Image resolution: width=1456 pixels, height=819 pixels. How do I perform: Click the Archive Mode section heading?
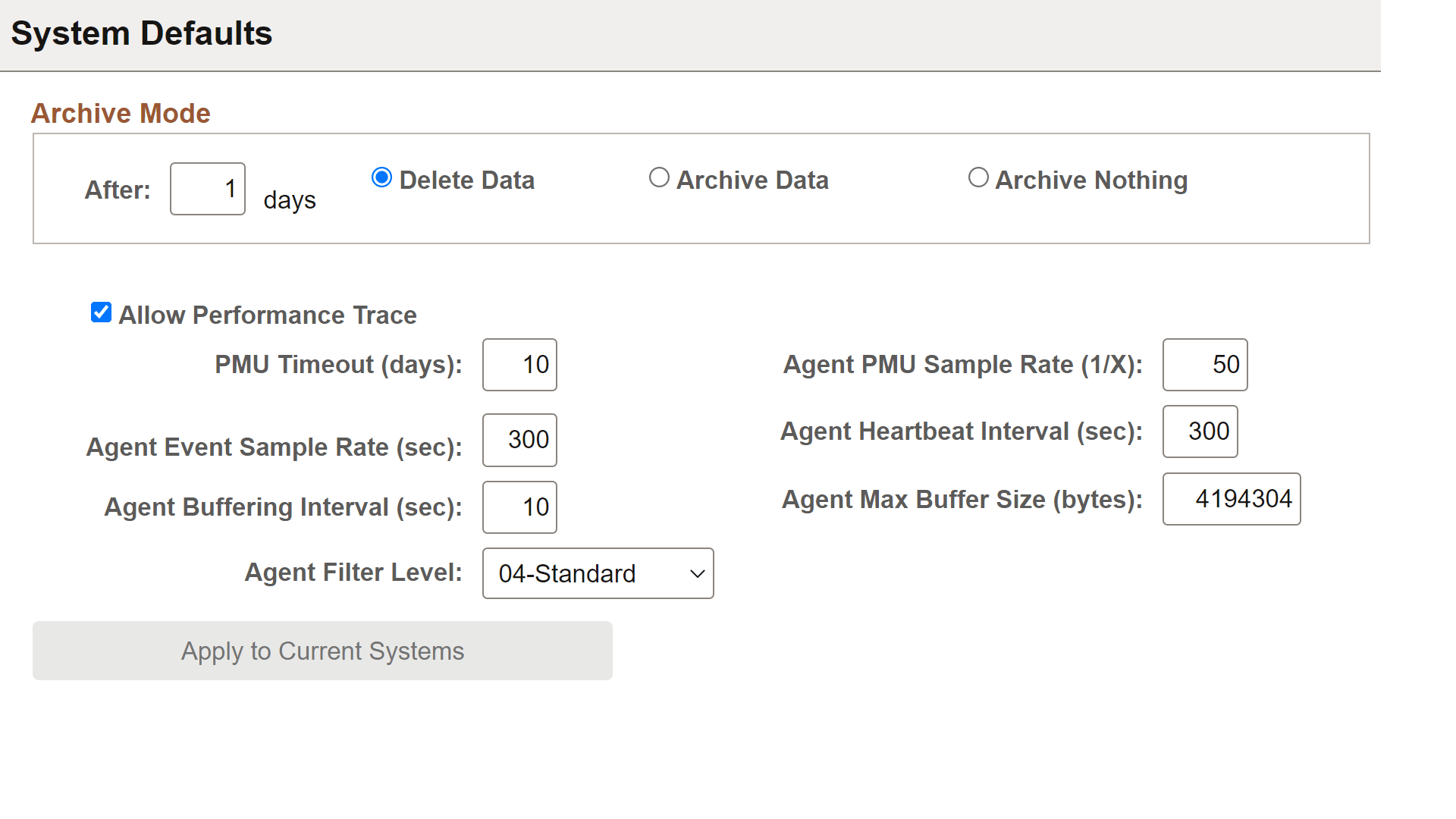coord(121,112)
